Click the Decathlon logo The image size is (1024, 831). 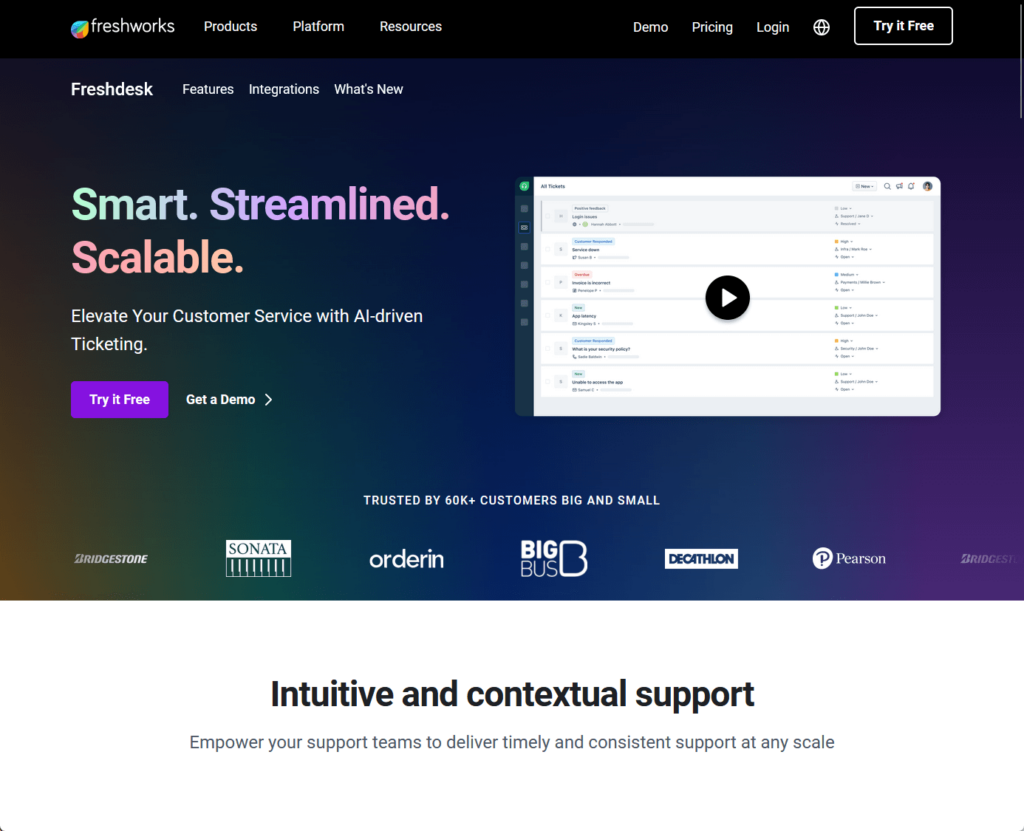tap(701, 559)
